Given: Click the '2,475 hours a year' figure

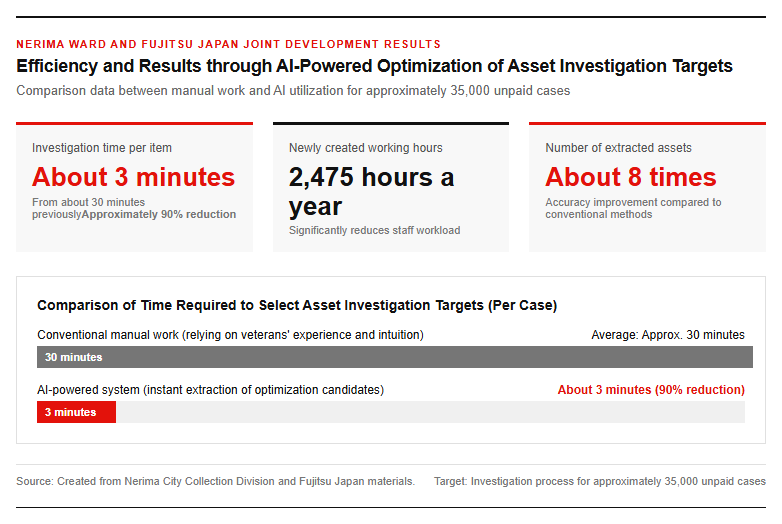Looking at the screenshot, I should pyautogui.click(x=371, y=191).
